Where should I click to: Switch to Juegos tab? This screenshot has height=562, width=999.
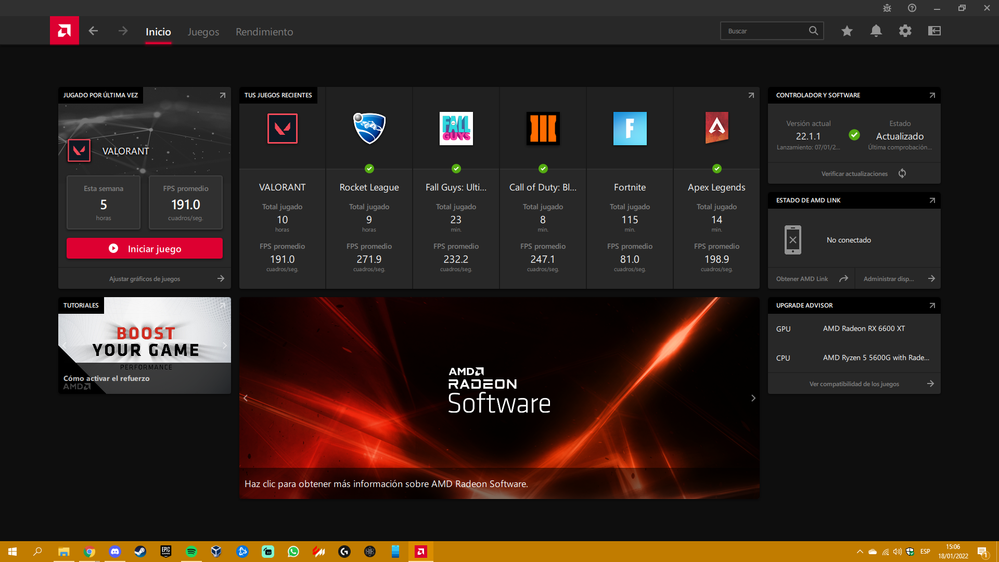[x=203, y=32]
